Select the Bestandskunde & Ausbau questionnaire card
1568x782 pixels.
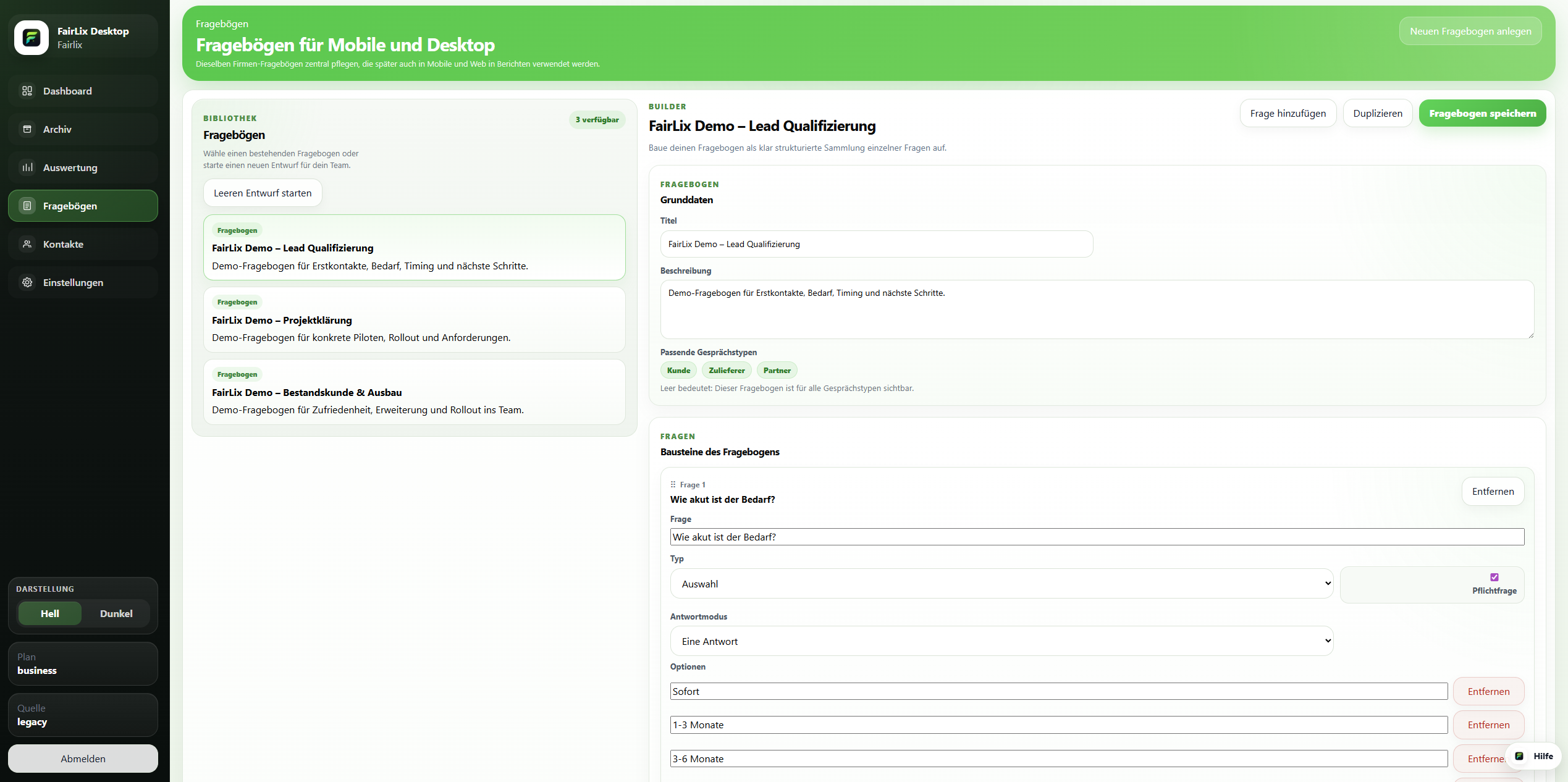point(414,392)
